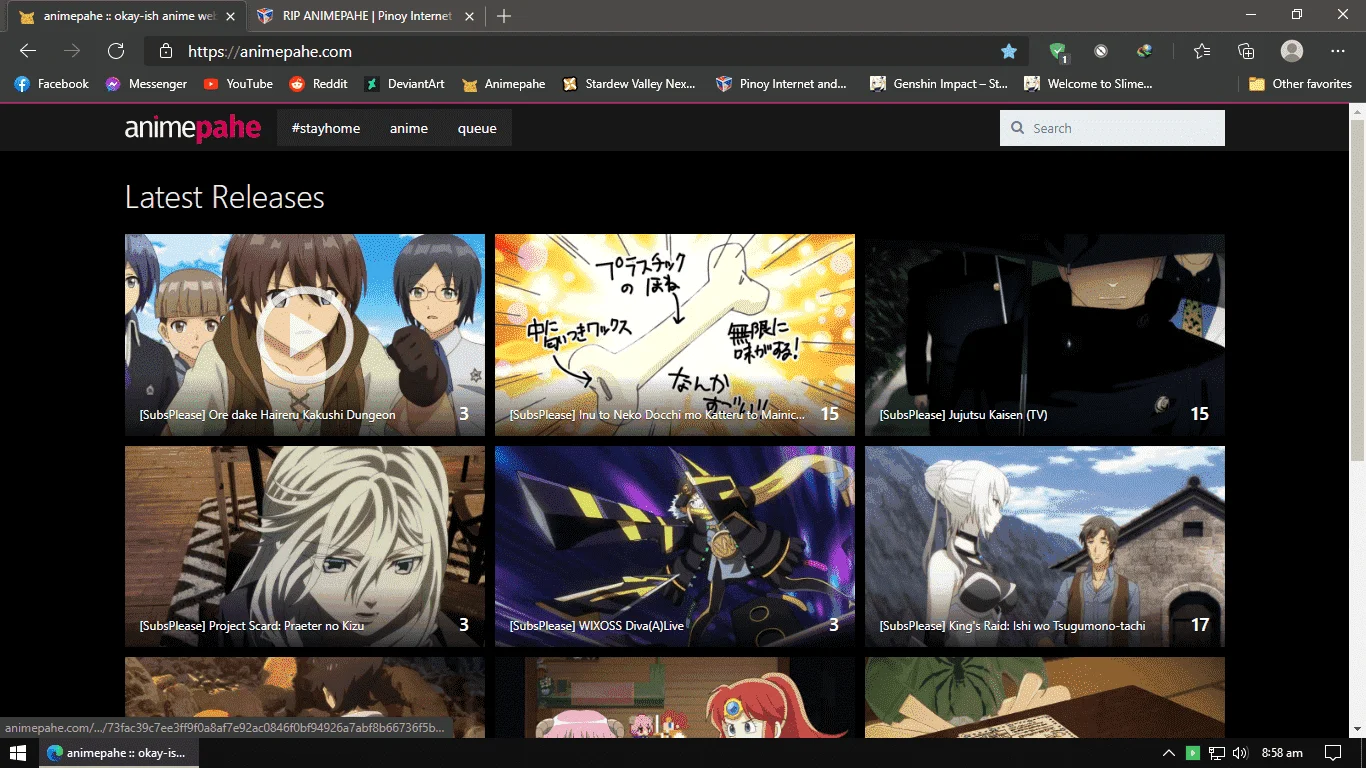Open the Stardew Valley Nexus bookmark
Viewport: 1366px width, 768px height.
[629, 84]
